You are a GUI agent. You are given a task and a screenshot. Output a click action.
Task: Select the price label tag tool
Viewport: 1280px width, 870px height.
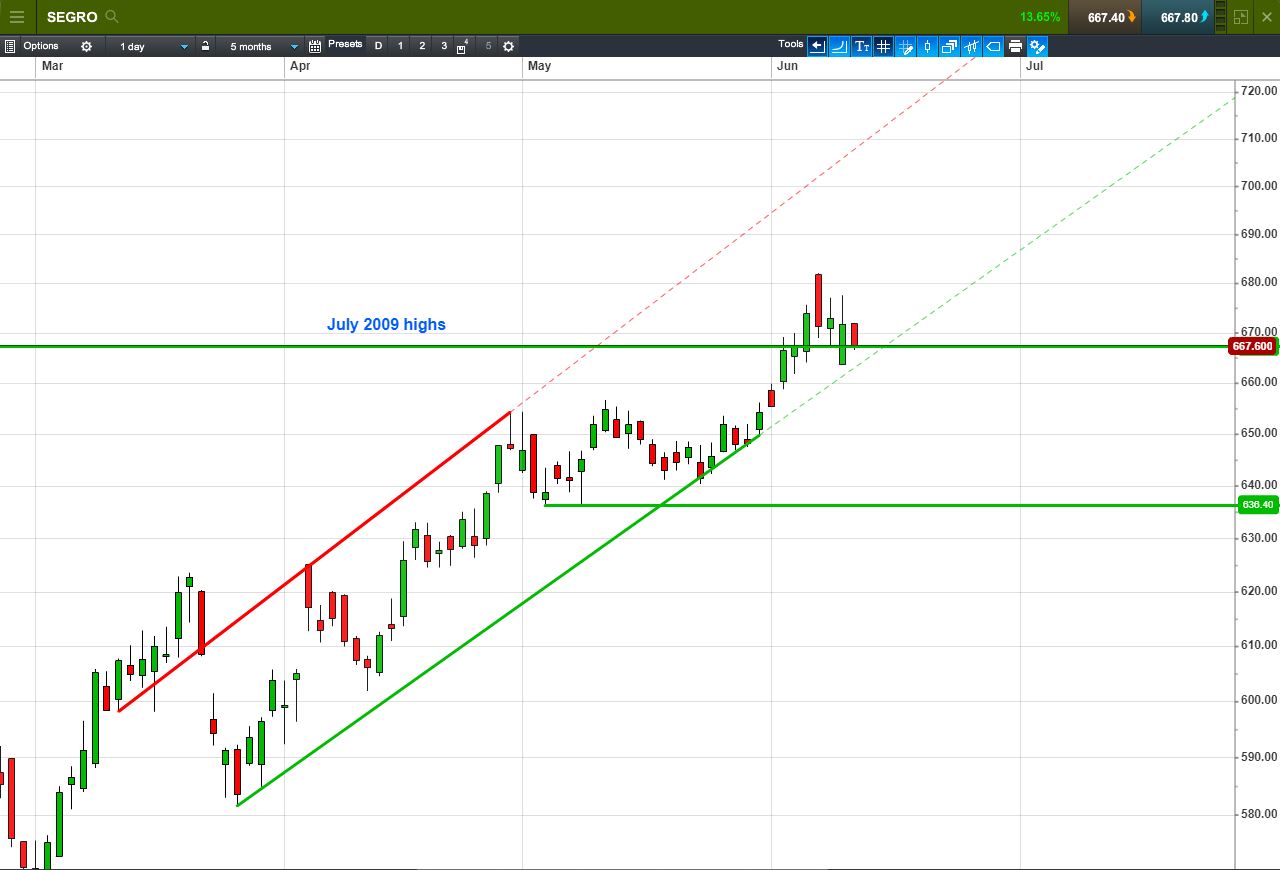pos(993,46)
